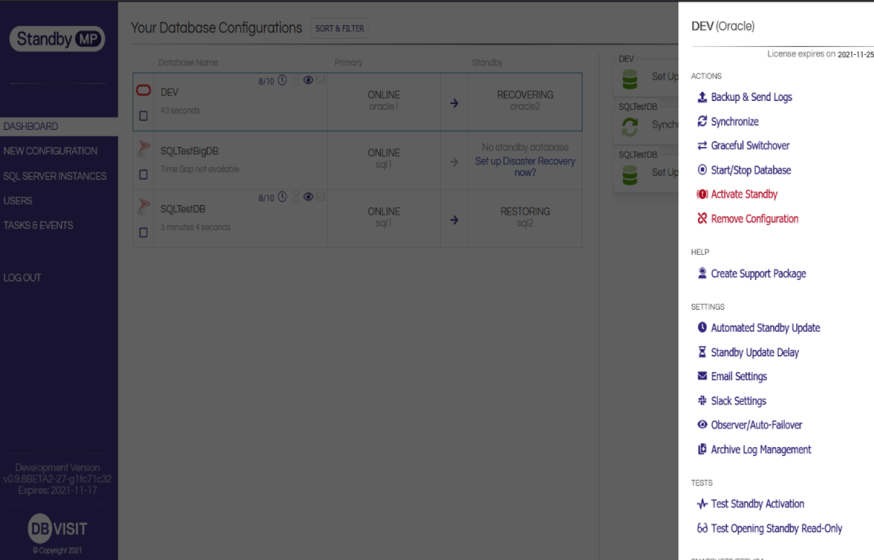
Task: Click the Start/Stop Database icon
Action: [x=702, y=169]
